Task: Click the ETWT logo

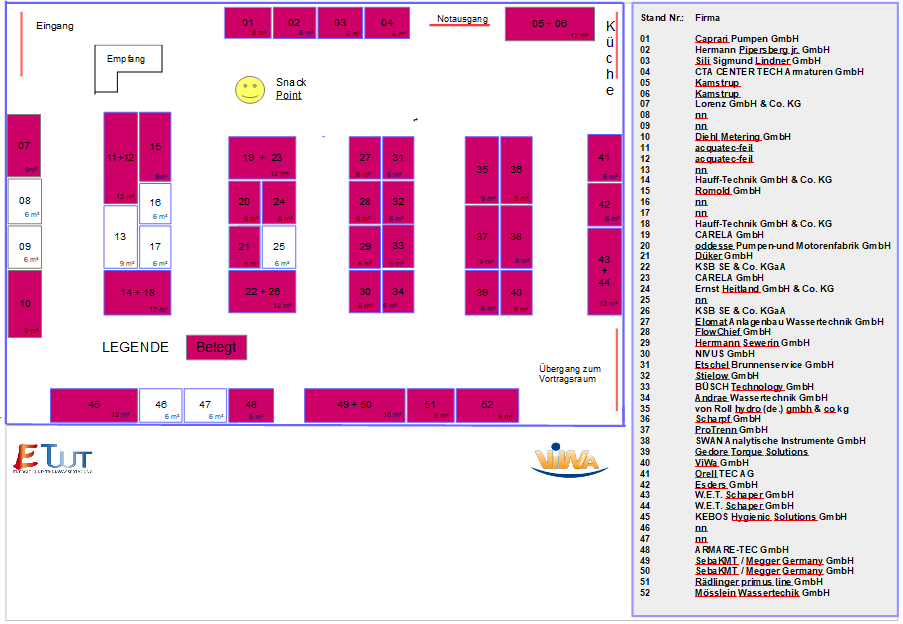Action: [x=52, y=458]
